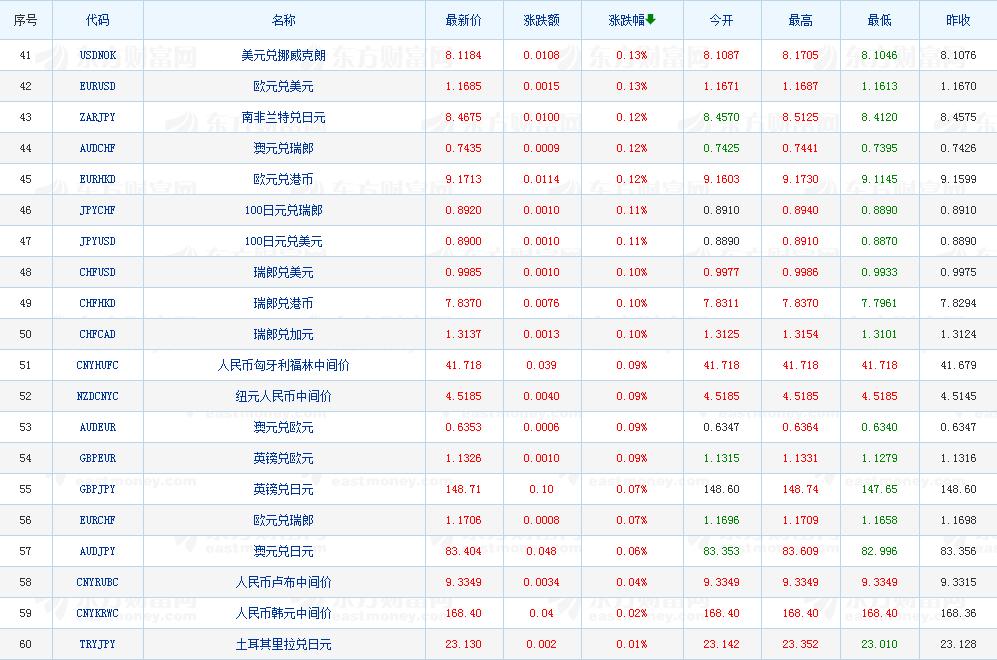Open the CHFUSD code link

click(x=98, y=272)
